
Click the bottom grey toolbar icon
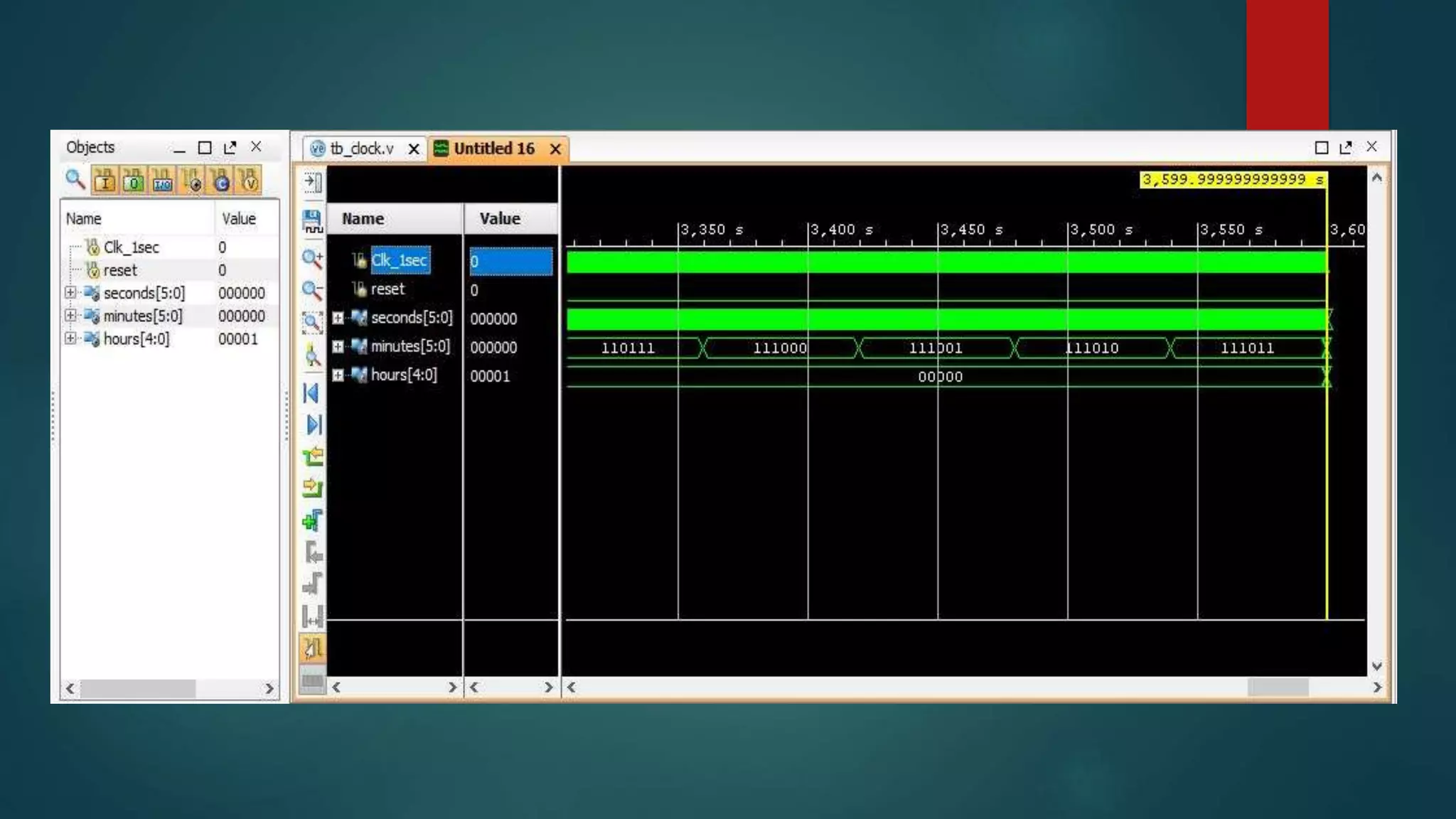(x=313, y=680)
